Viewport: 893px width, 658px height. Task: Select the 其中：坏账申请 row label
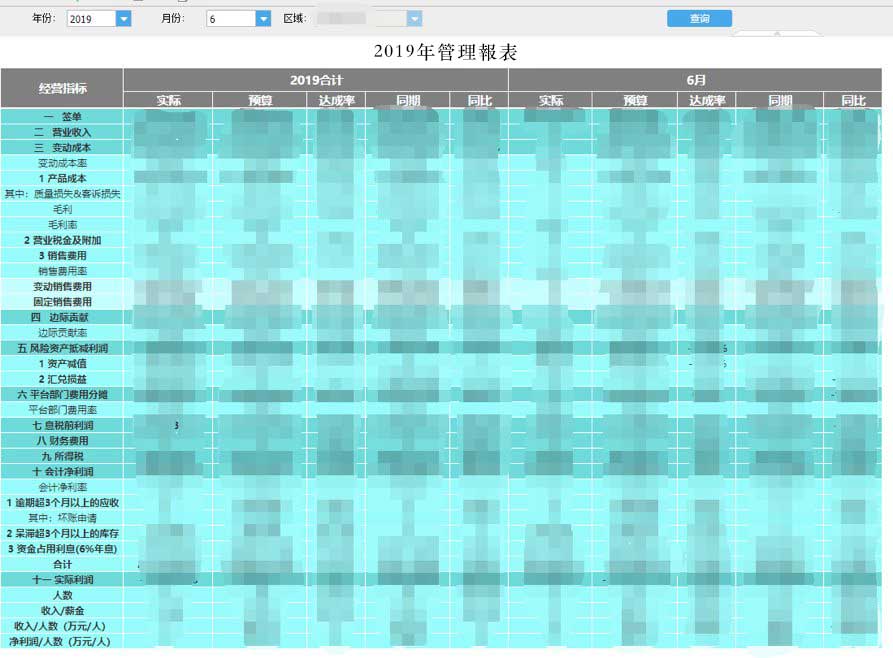62,518
